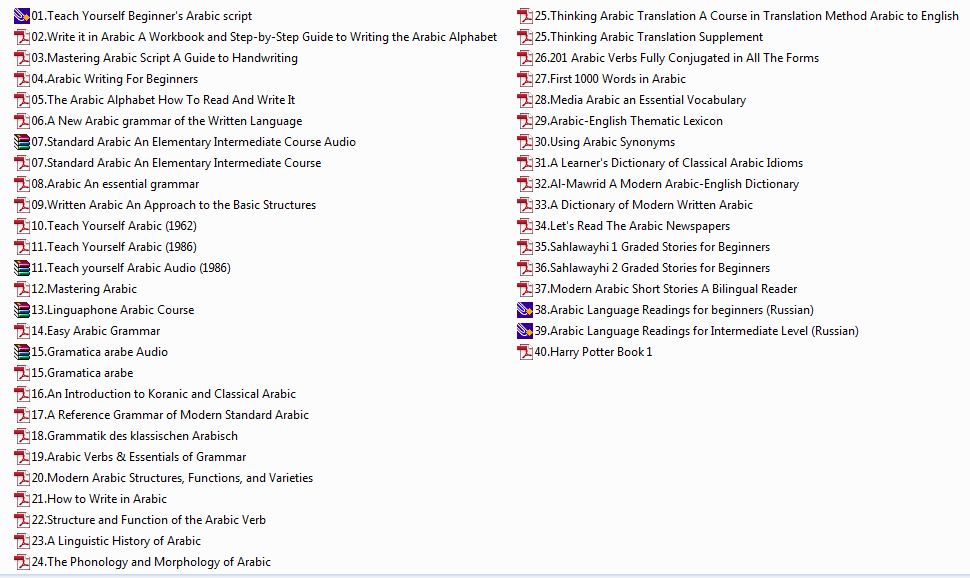Select Arabic An essential grammar file
The height and width of the screenshot is (578, 970).
click(122, 184)
